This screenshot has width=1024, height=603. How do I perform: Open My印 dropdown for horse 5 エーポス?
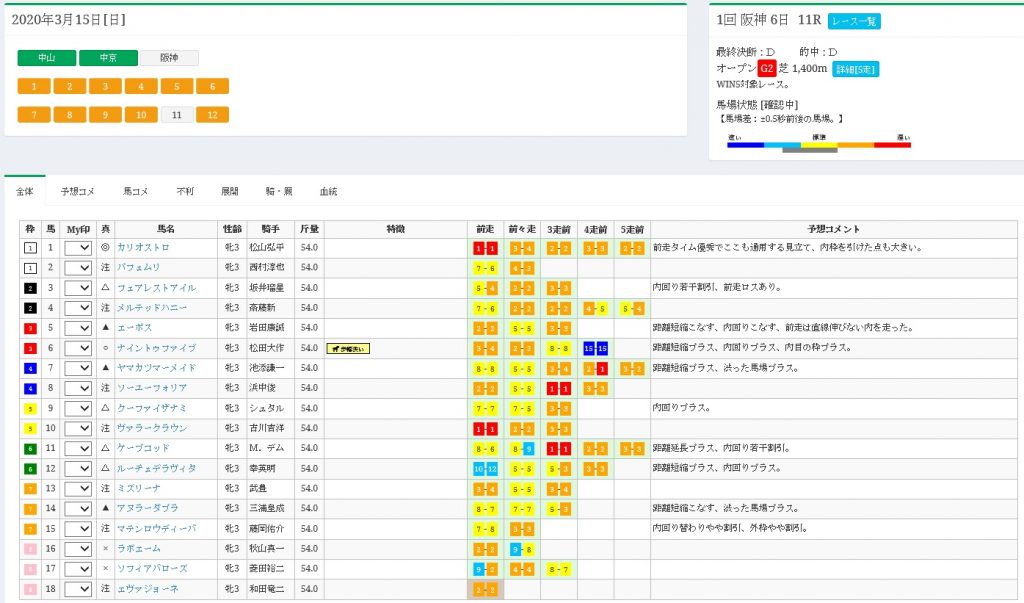(x=78, y=328)
